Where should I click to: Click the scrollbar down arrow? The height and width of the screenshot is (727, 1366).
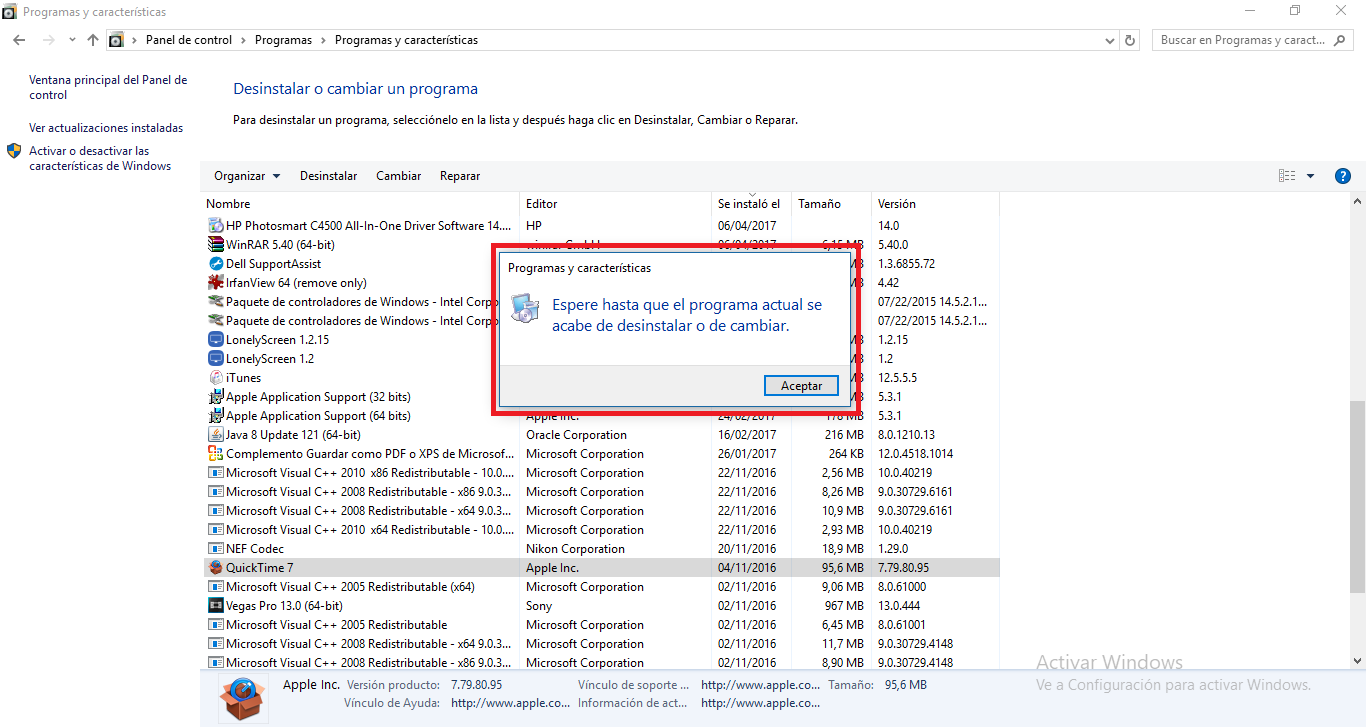(1357, 661)
